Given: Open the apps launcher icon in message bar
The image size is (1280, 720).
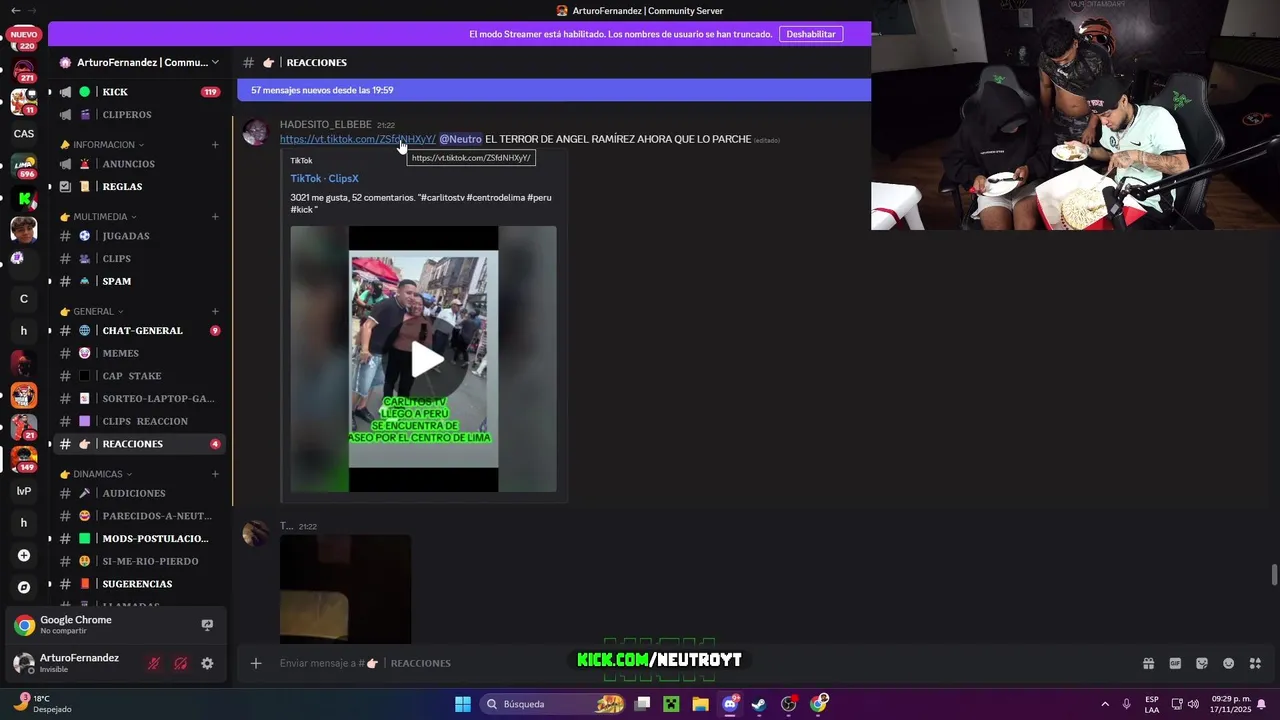Looking at the screenshot, I should pos(1255,663).
